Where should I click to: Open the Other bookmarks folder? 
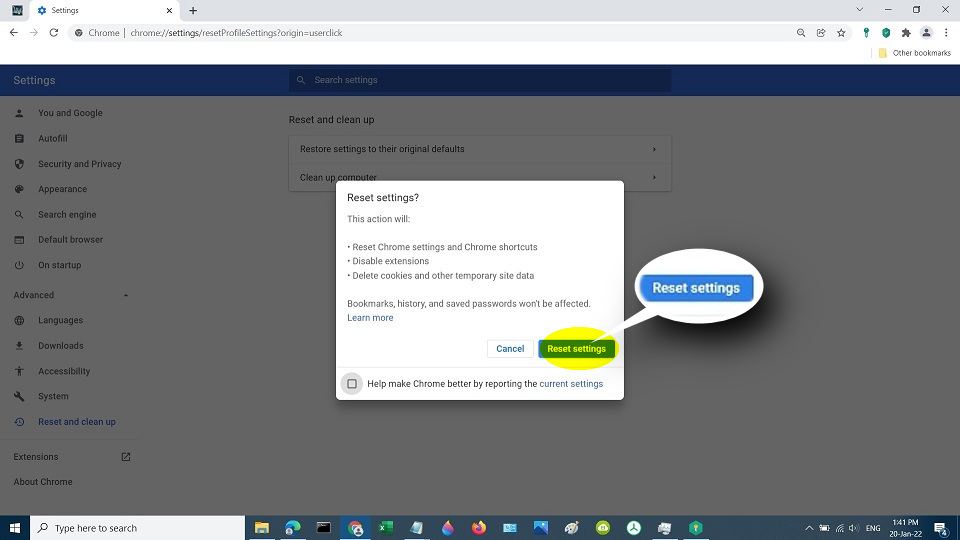914,53
